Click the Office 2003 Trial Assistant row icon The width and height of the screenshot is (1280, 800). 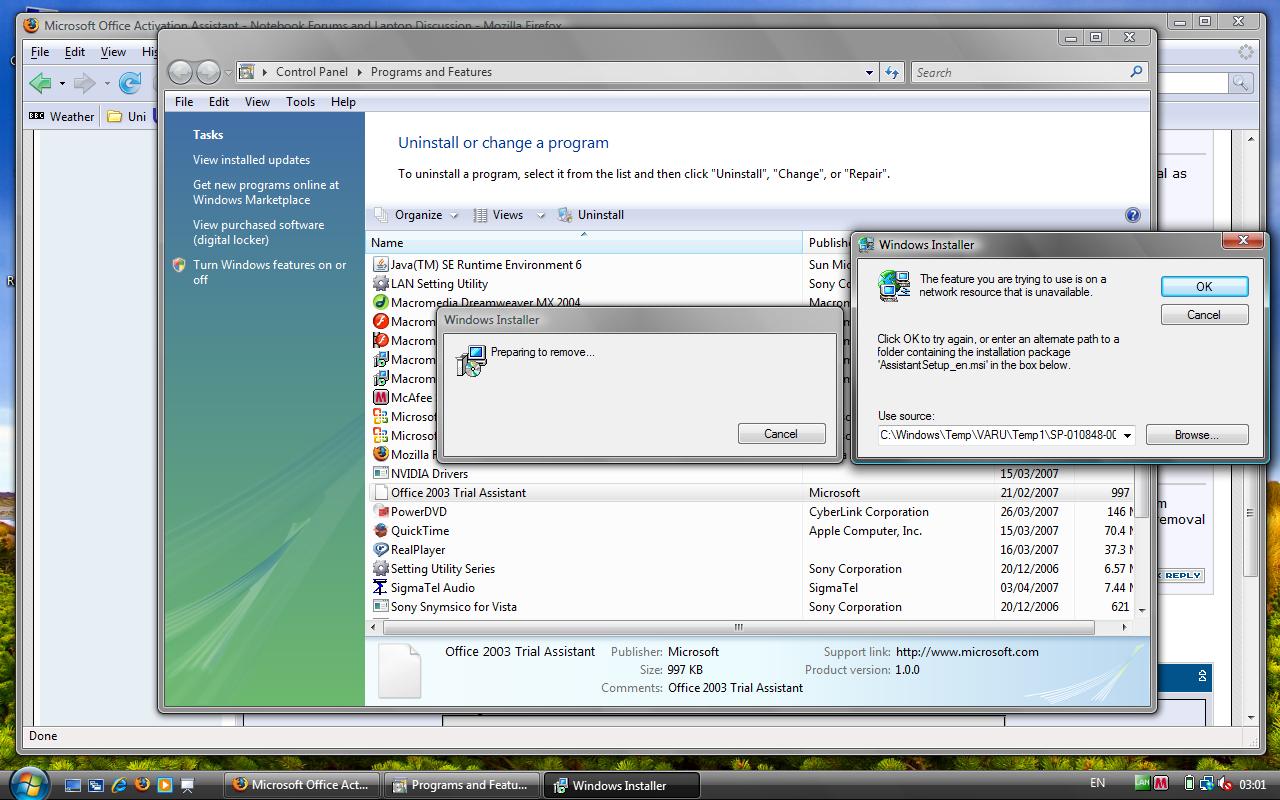click(380, 492)
